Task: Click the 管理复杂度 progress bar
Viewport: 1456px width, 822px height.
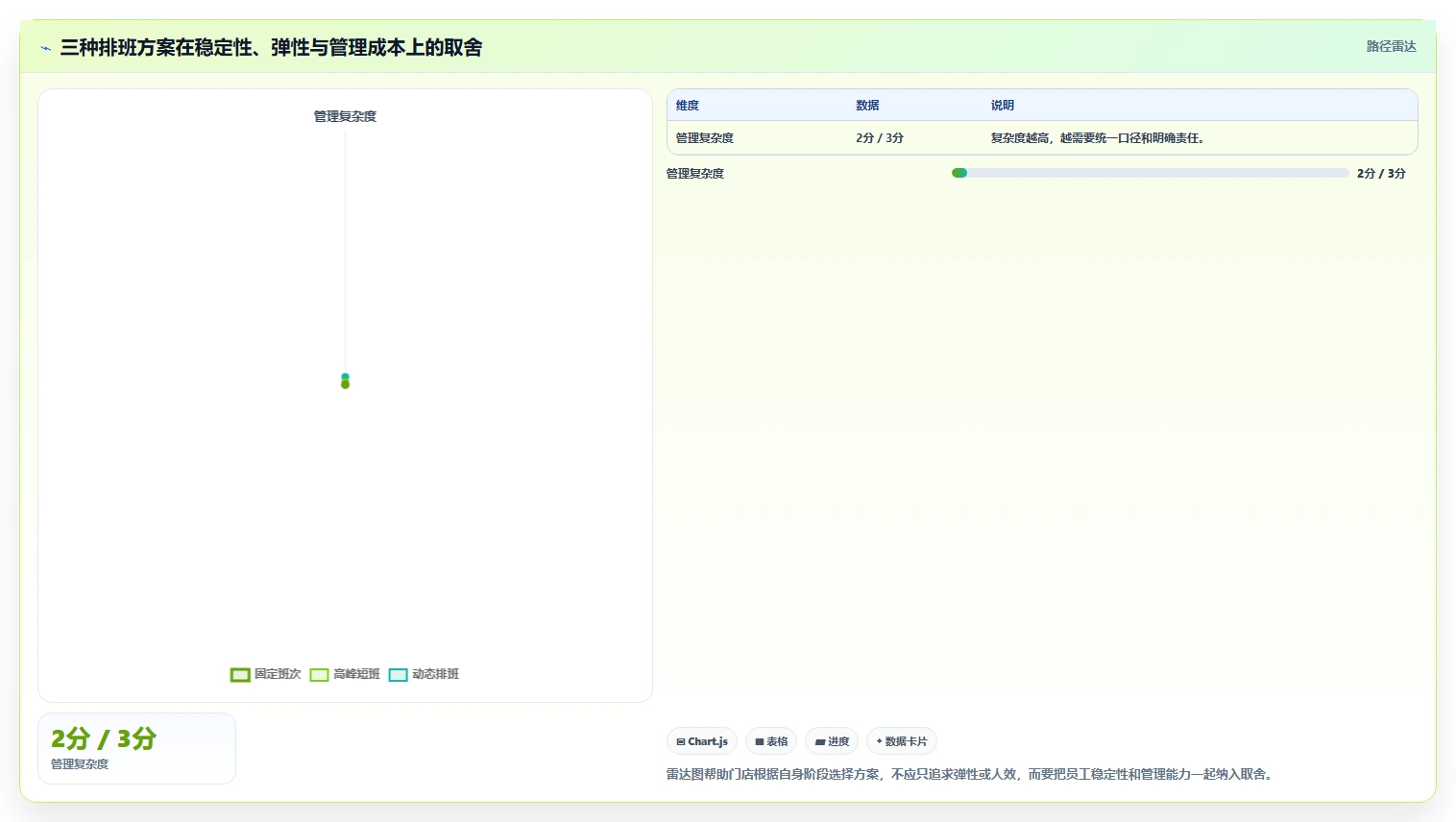Action: click(1150, 173)
